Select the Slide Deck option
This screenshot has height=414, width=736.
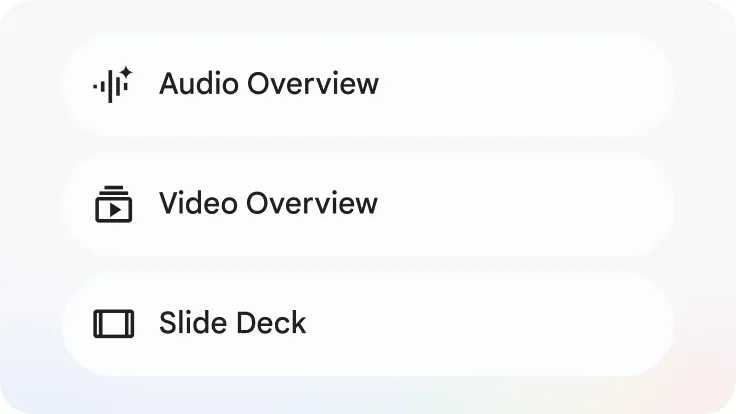pos(368,324)
